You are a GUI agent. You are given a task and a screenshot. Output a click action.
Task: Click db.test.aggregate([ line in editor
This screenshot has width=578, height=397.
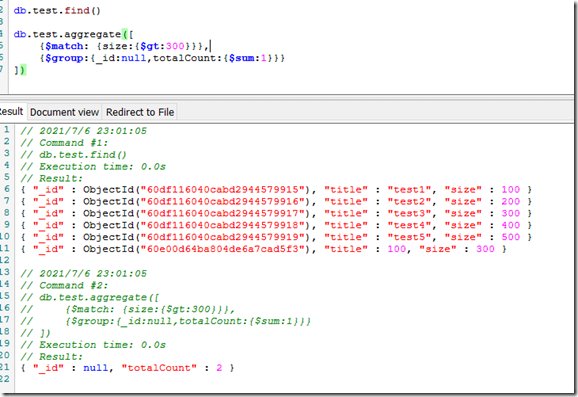(74, 34)
